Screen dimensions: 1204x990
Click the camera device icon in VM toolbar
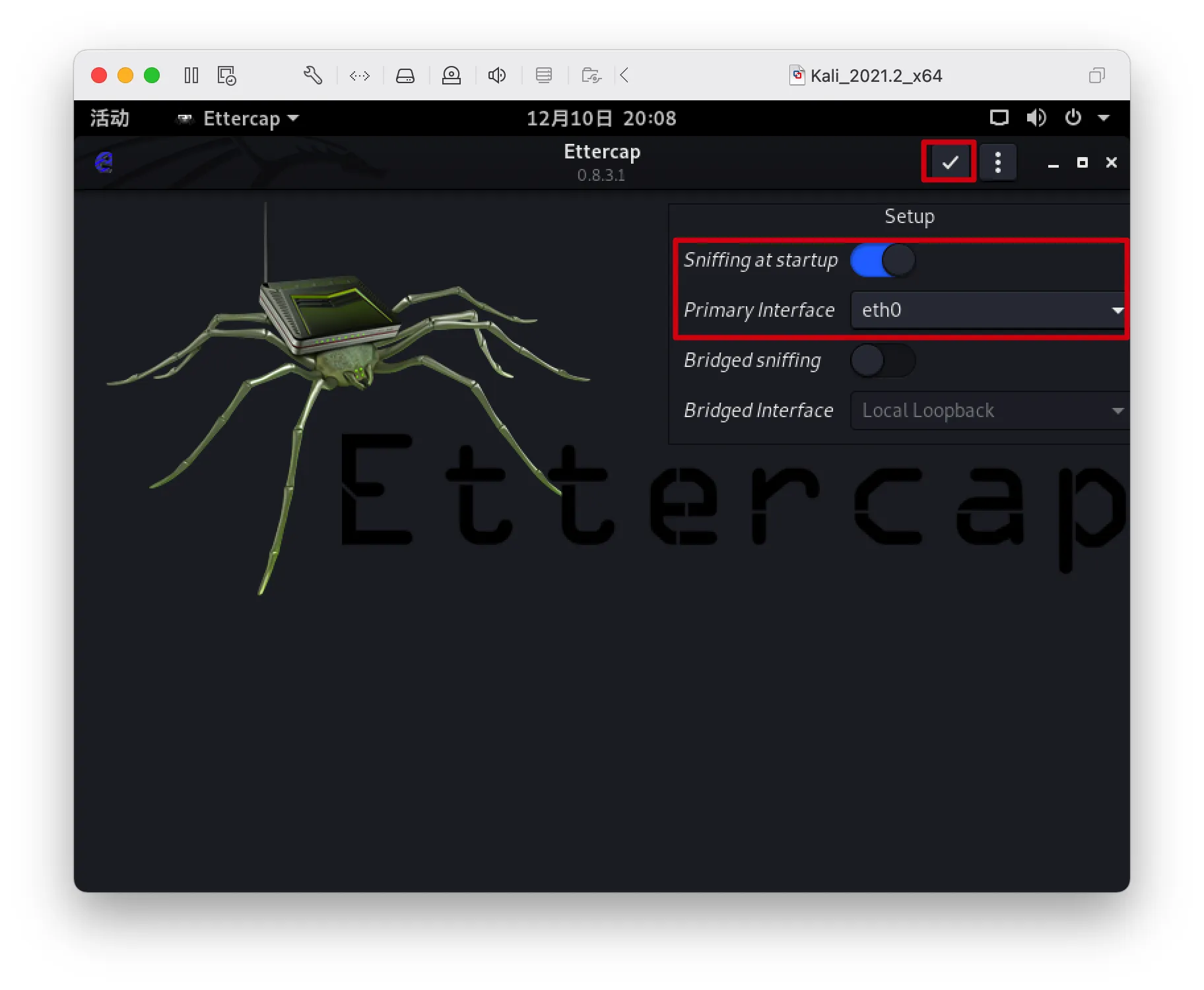point(451,75)
